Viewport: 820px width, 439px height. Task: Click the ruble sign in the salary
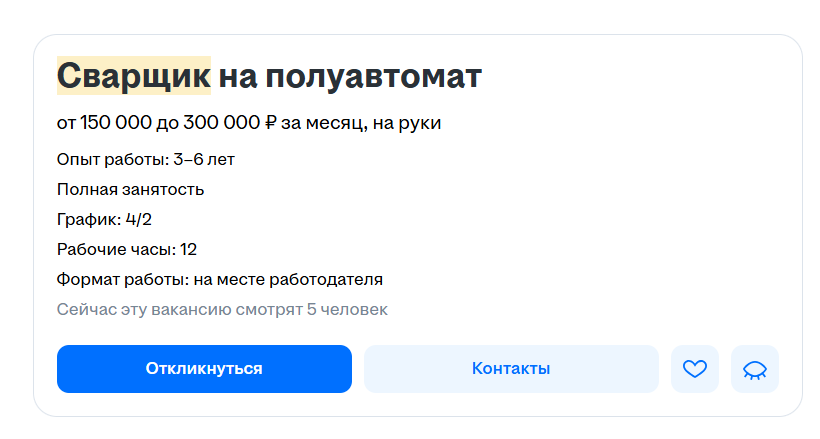tap(270, 123)
